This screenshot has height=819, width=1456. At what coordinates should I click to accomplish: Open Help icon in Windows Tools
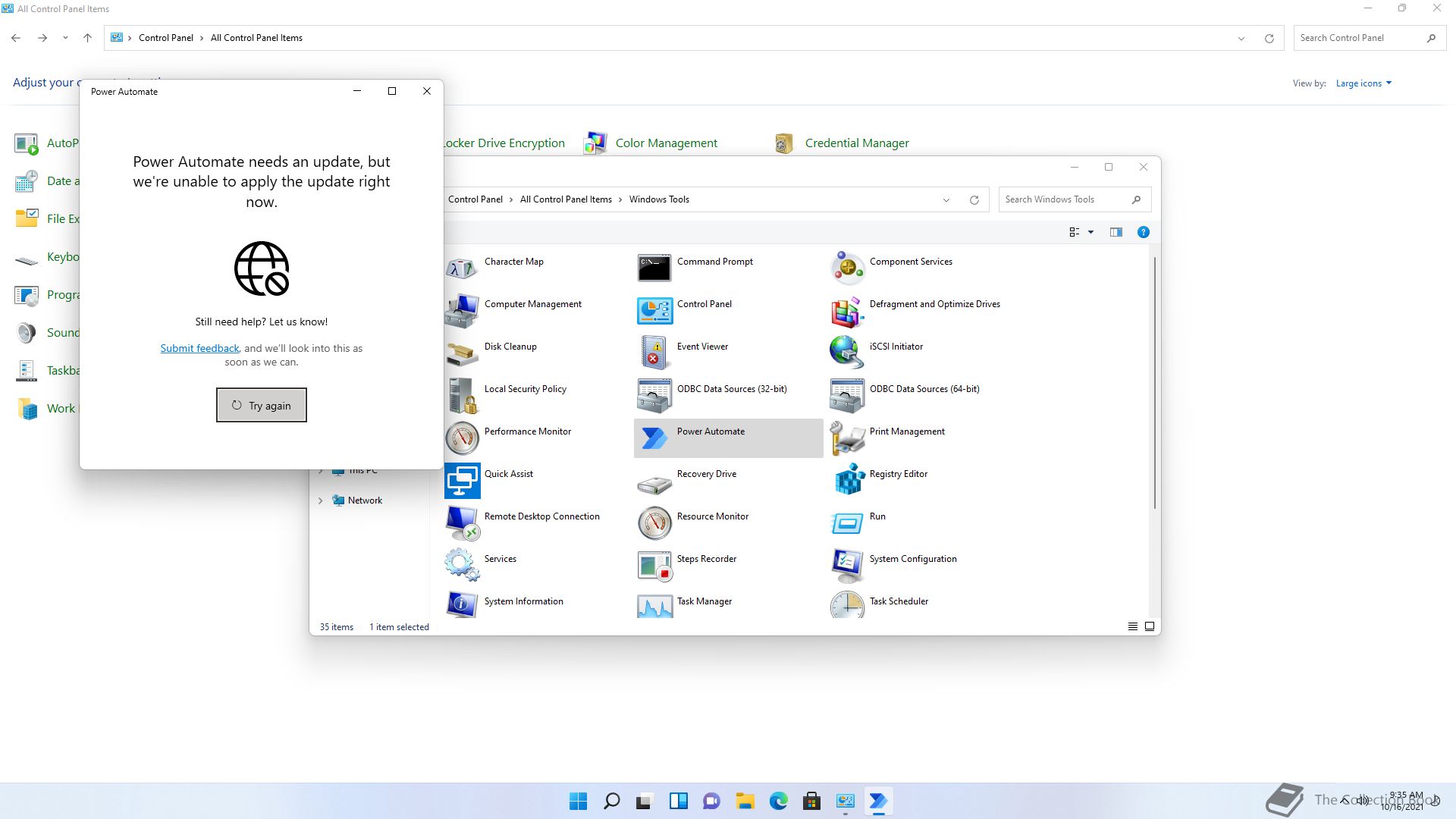(x=1144, y=232)
